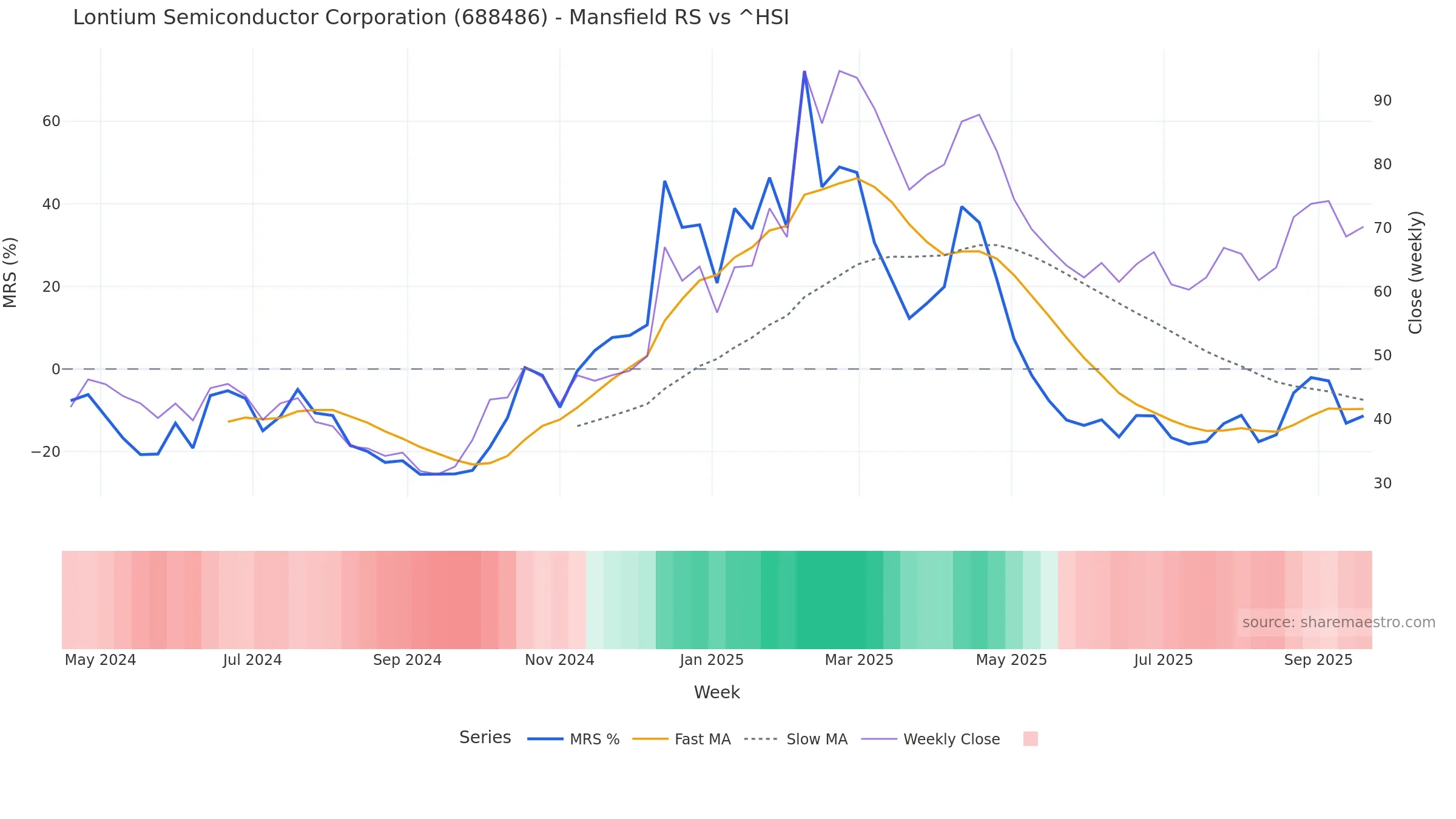Toggle the Slow MA legend entry

click(795, 739)
